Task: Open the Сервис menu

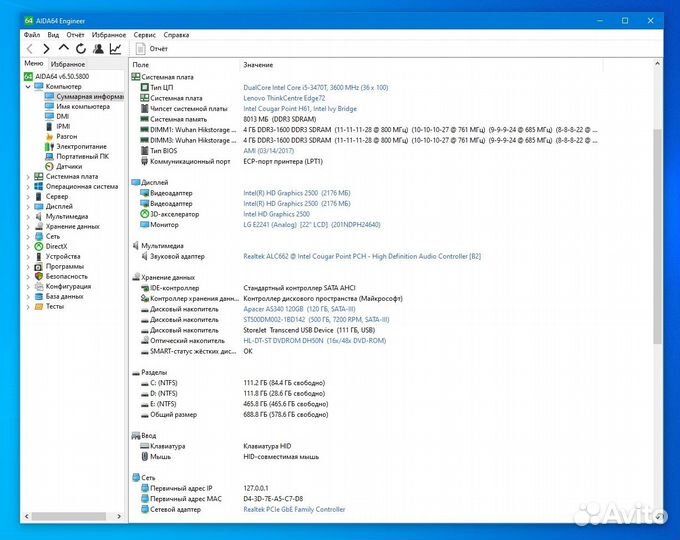Action: (144, 35)
